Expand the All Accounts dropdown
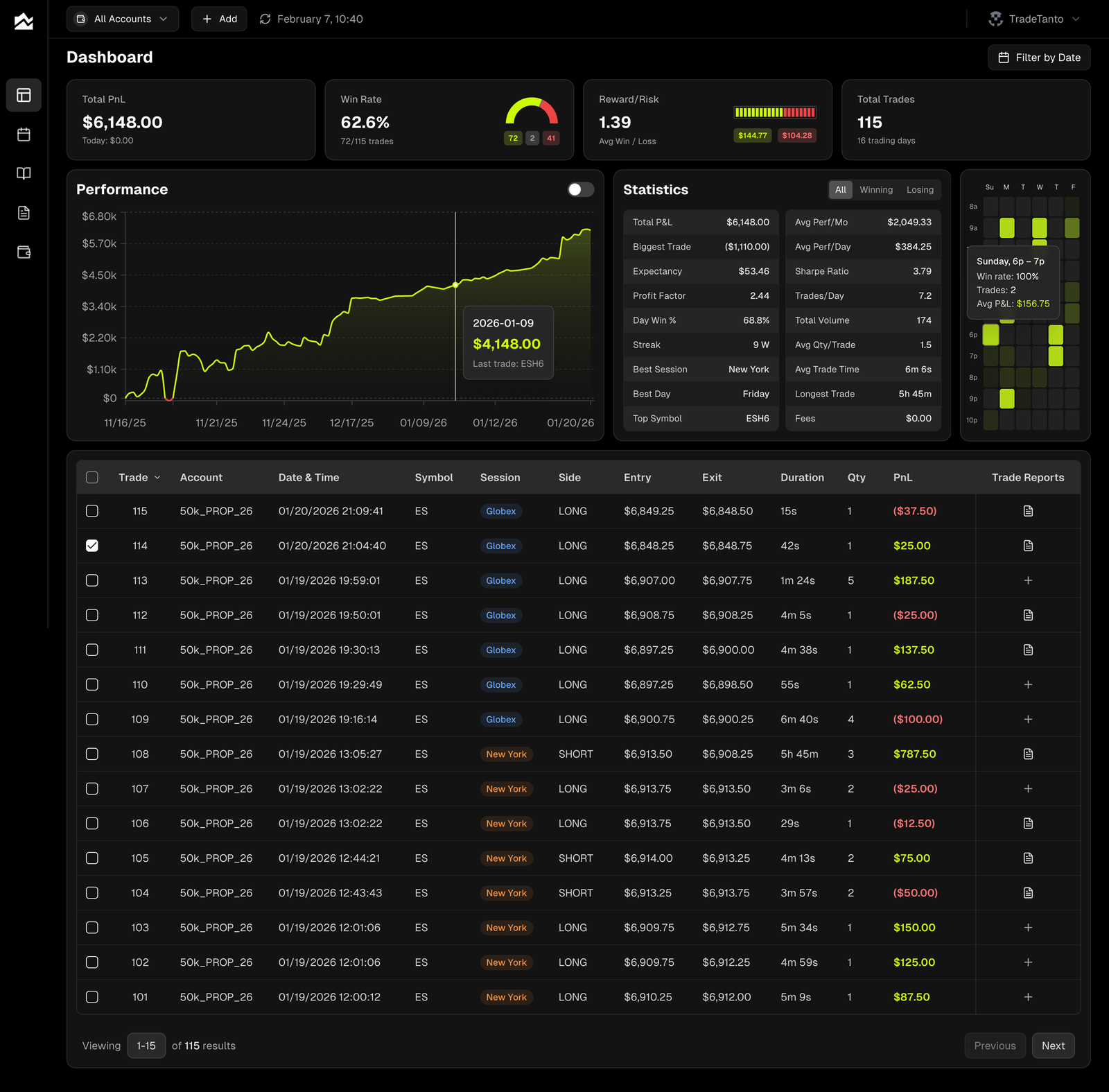The image size is (1109, 1092). 123,19
